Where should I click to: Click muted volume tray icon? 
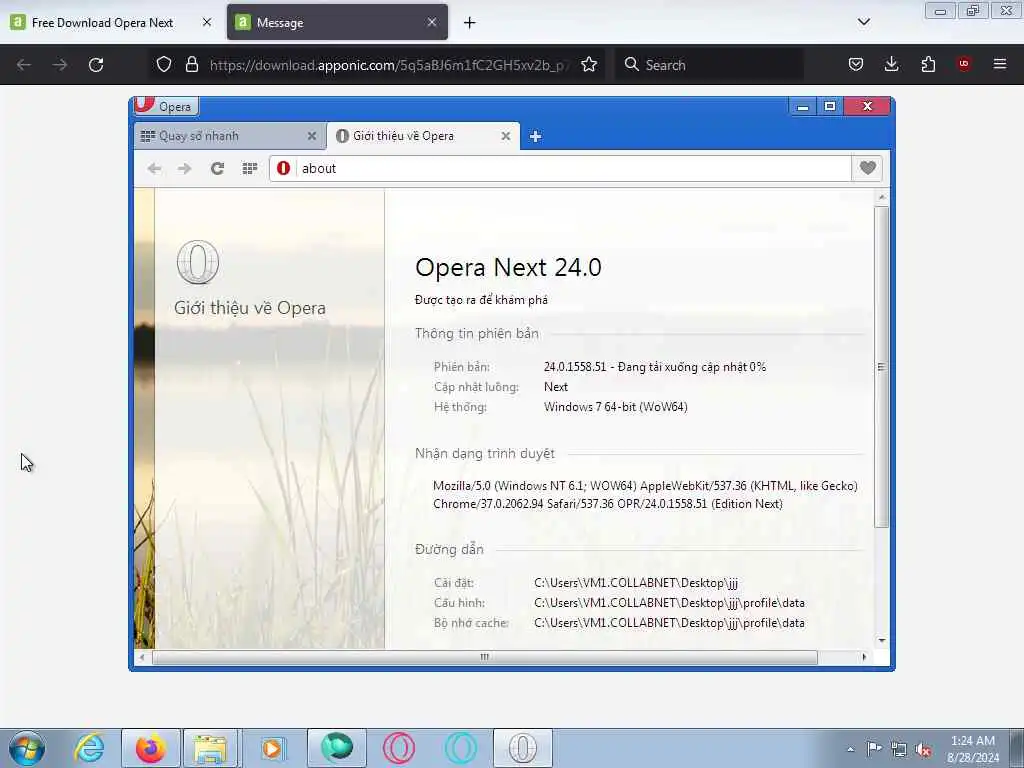(923, 750)
